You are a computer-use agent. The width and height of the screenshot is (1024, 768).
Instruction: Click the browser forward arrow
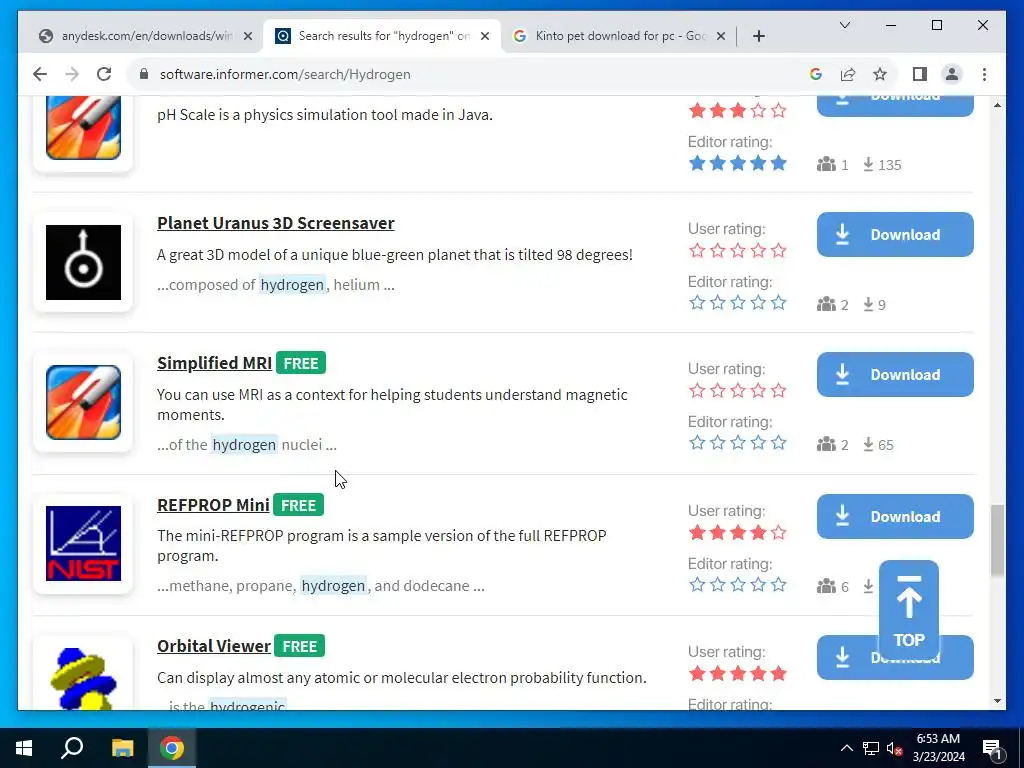click(x=72, y=74)
